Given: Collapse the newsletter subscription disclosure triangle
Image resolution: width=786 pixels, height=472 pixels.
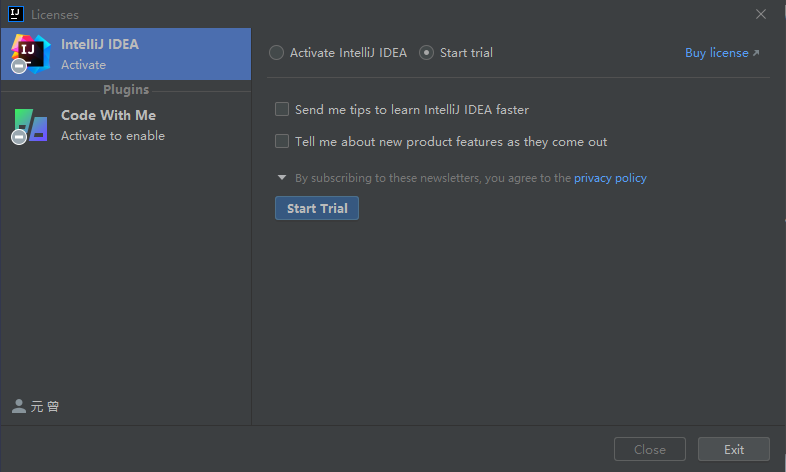Looking at the screenshot, I should click(x=283, y=178).
